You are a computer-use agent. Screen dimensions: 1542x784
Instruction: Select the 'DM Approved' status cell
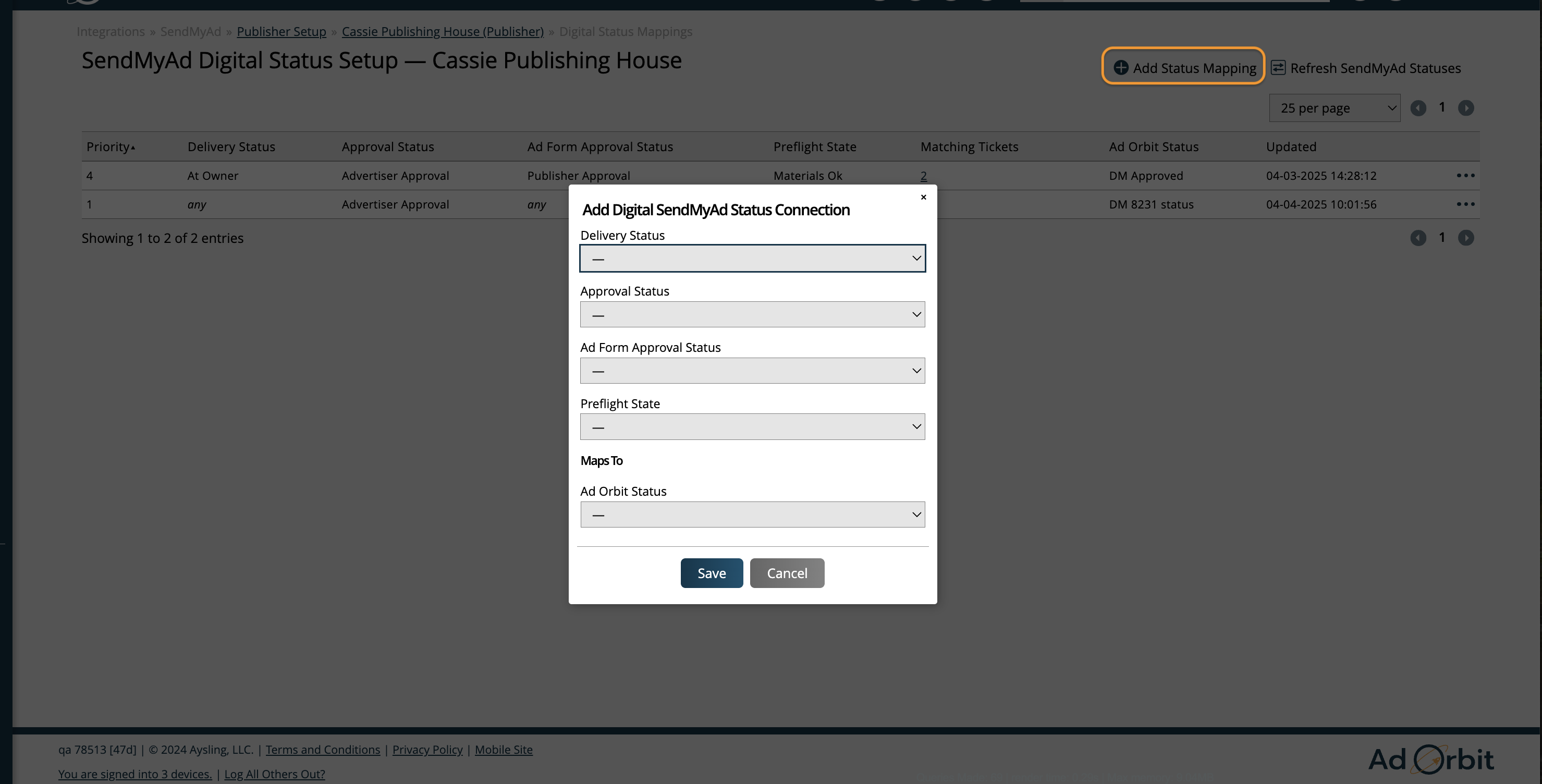[x=1146, y=176]
